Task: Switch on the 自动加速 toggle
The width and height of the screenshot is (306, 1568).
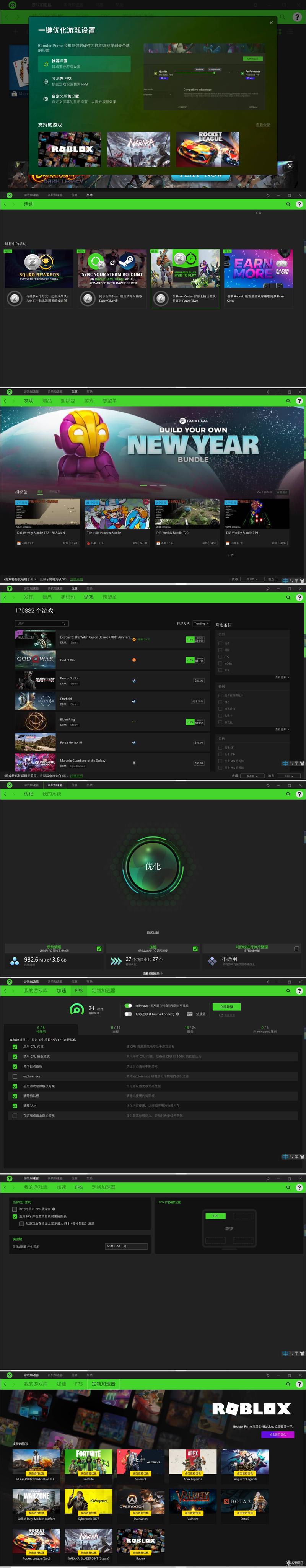Action: pos(129,1006)
